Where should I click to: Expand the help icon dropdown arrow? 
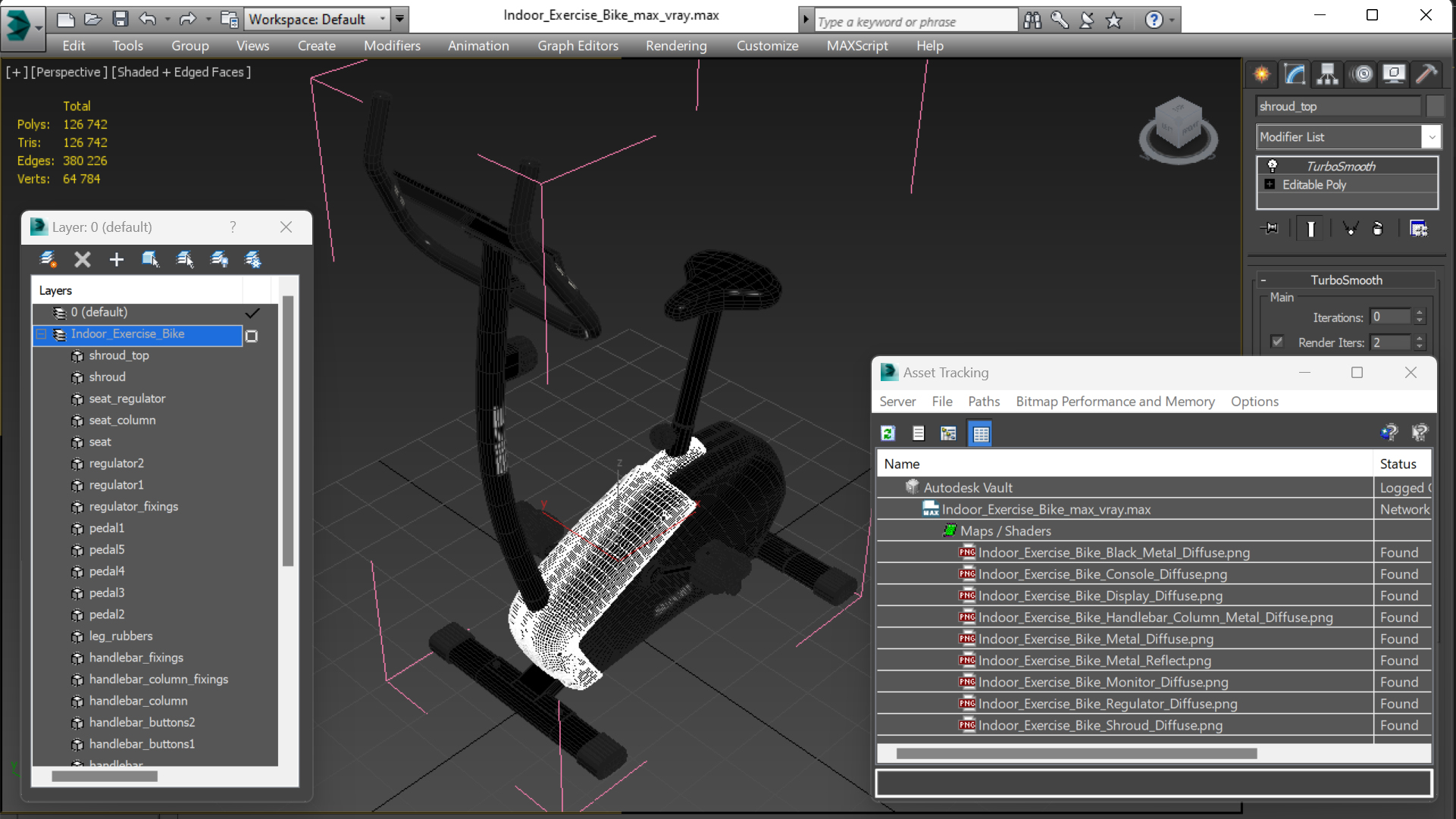tap(1172, 20)
